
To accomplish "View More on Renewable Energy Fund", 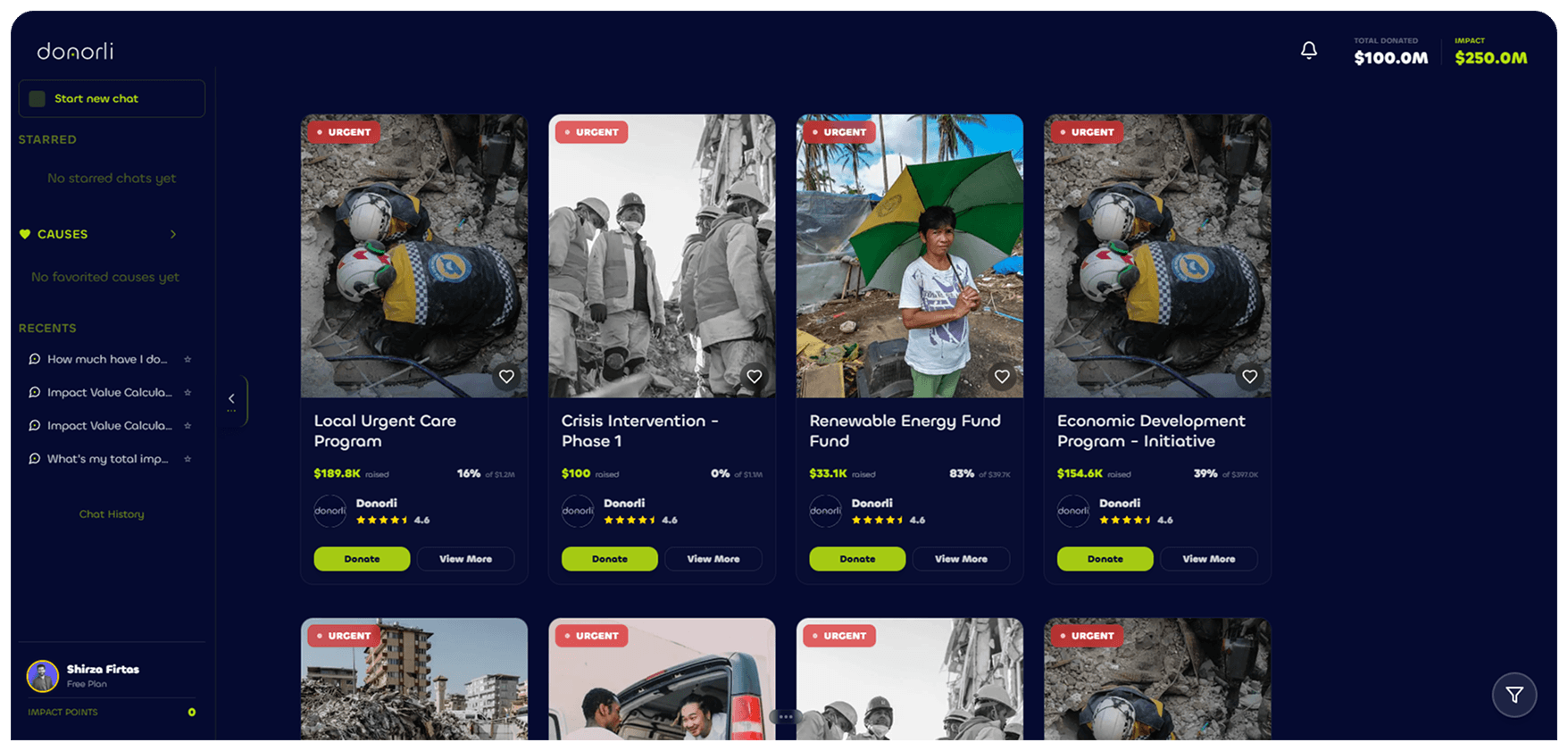I will click(961, 559).
